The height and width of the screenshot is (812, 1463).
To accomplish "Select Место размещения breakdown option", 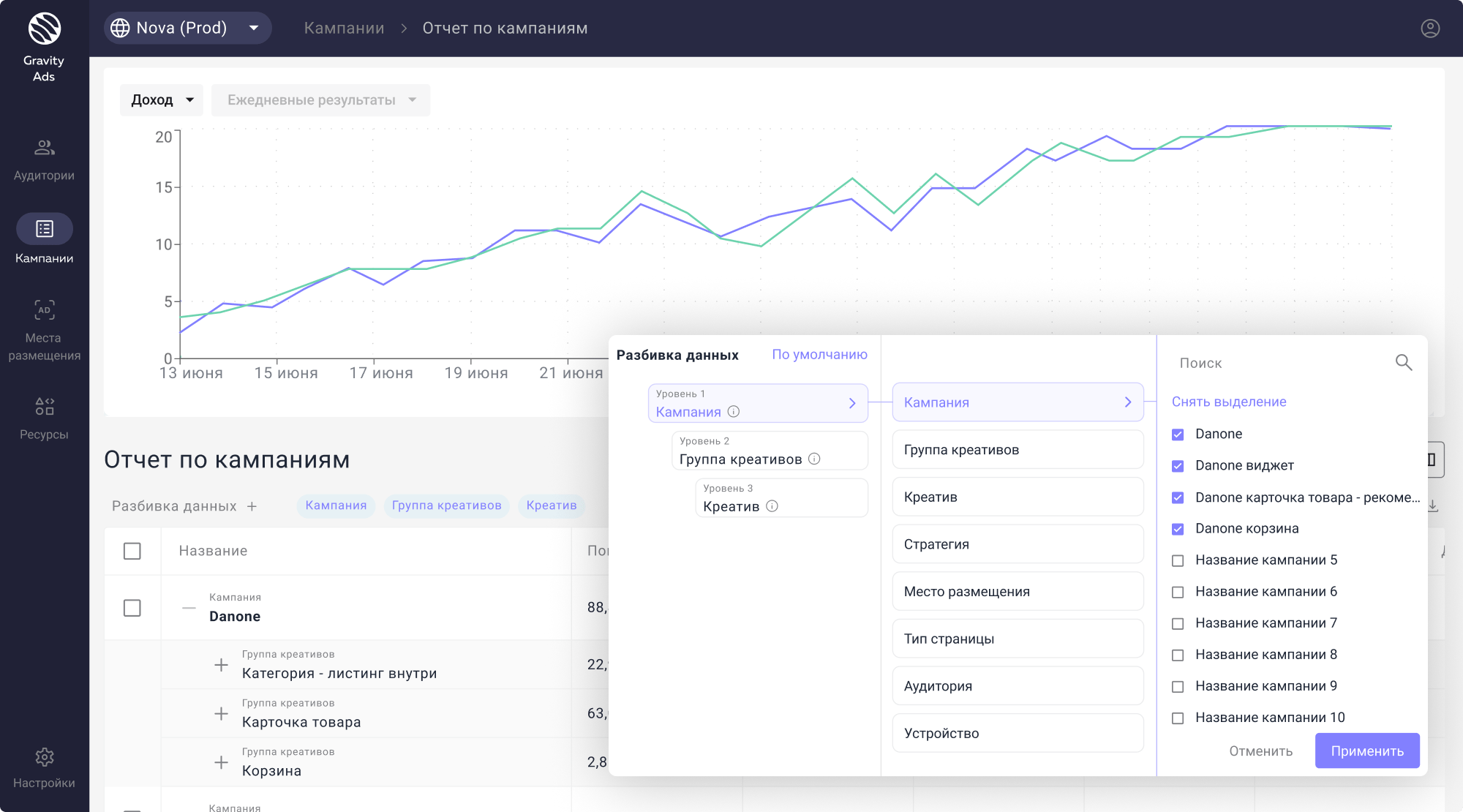I will (1017, 592).
